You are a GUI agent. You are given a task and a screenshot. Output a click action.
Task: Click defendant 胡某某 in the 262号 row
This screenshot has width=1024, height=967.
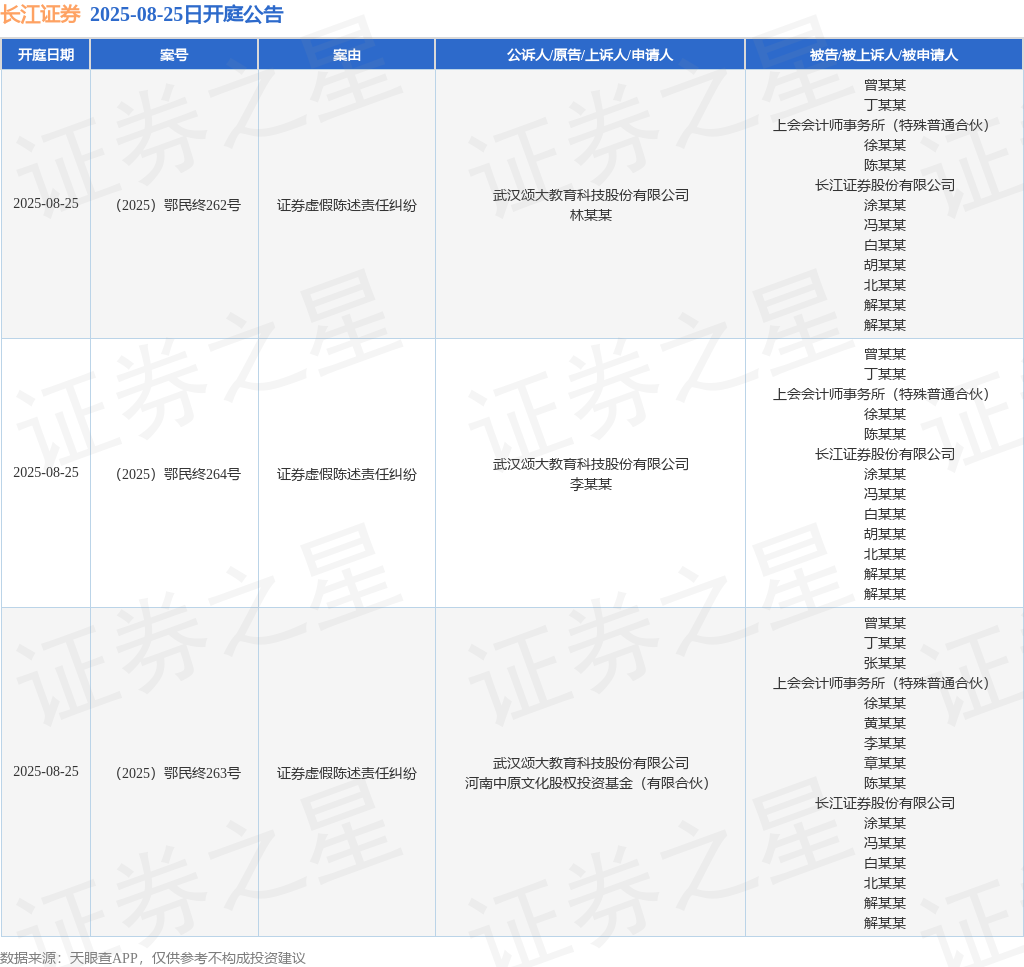click(885, 265)
